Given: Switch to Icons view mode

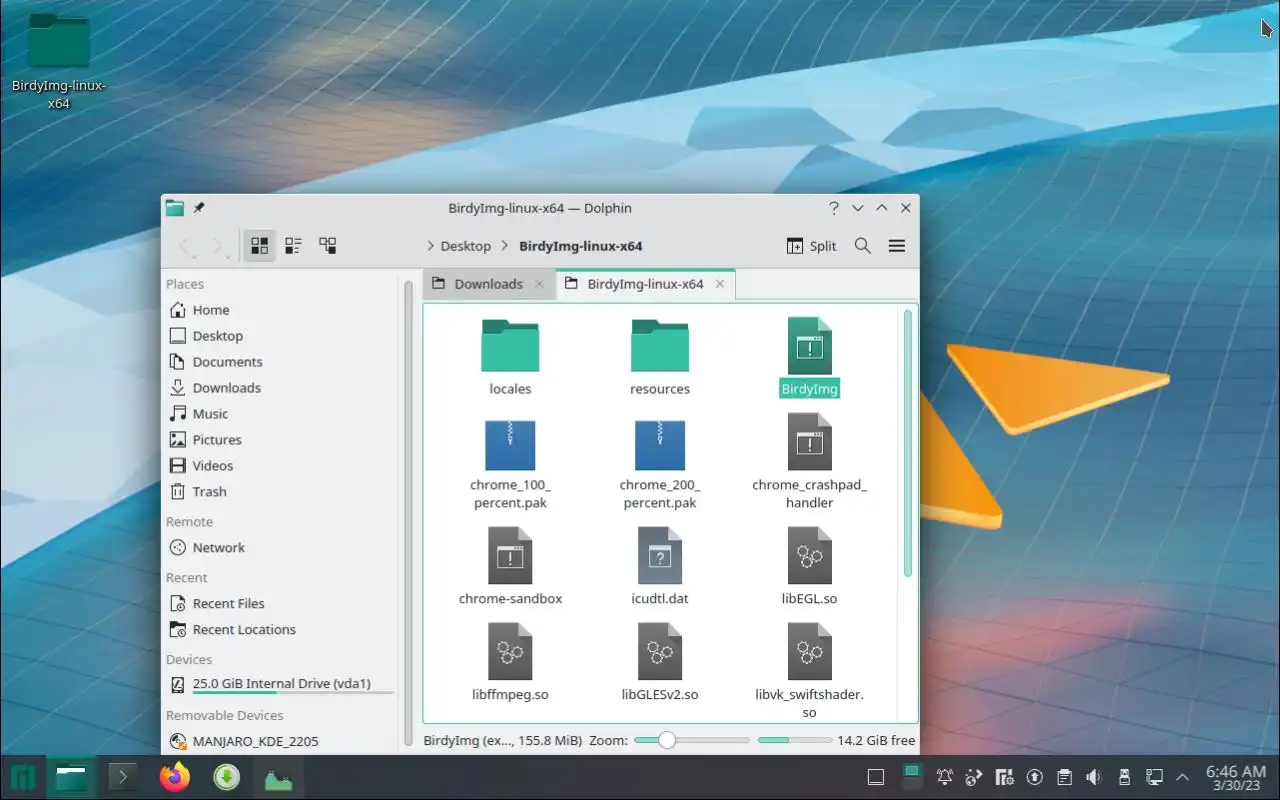Looking at the screenshot, I should (x=260, y=245).
